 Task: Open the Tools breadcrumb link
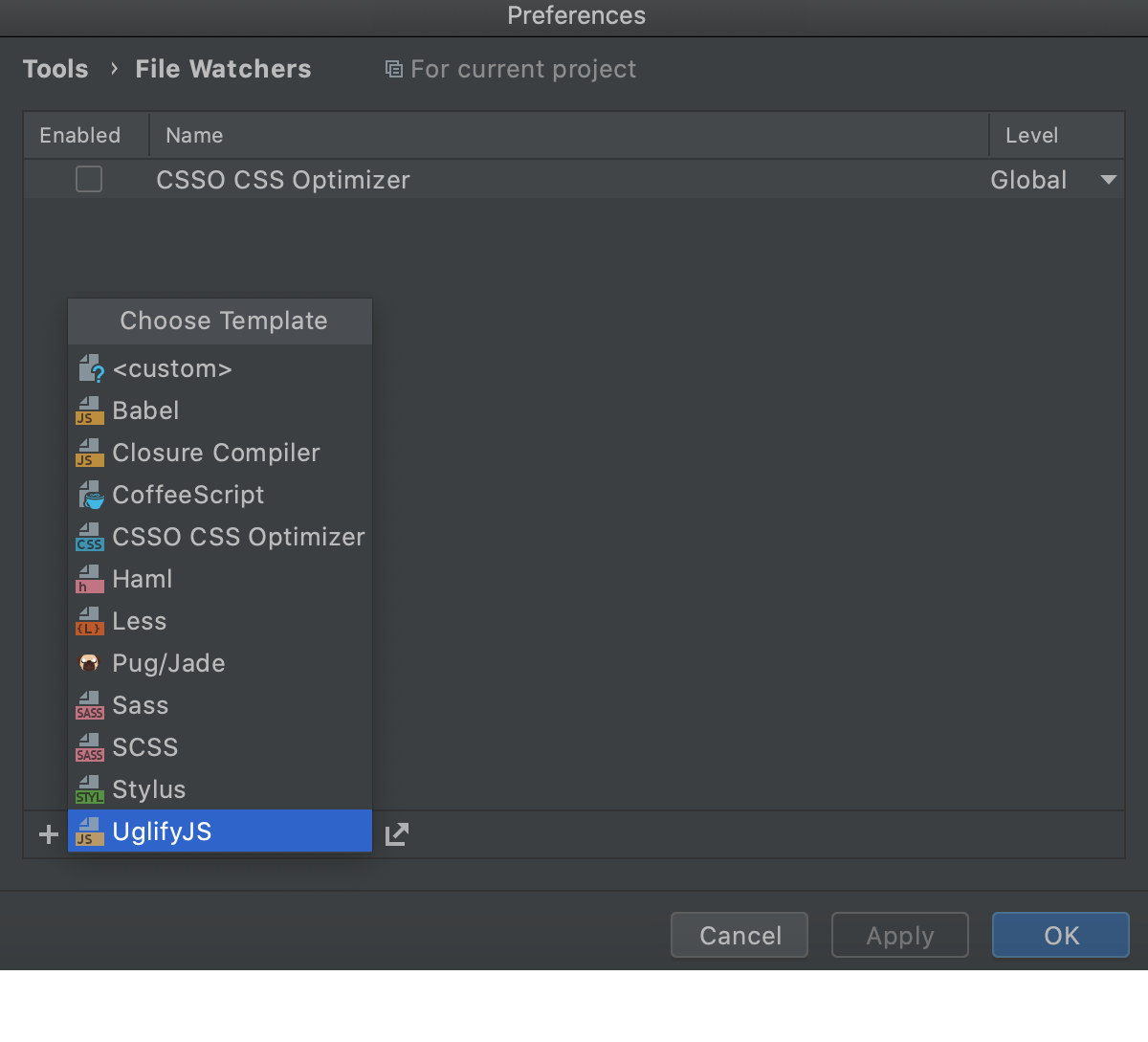click(55, 68)
